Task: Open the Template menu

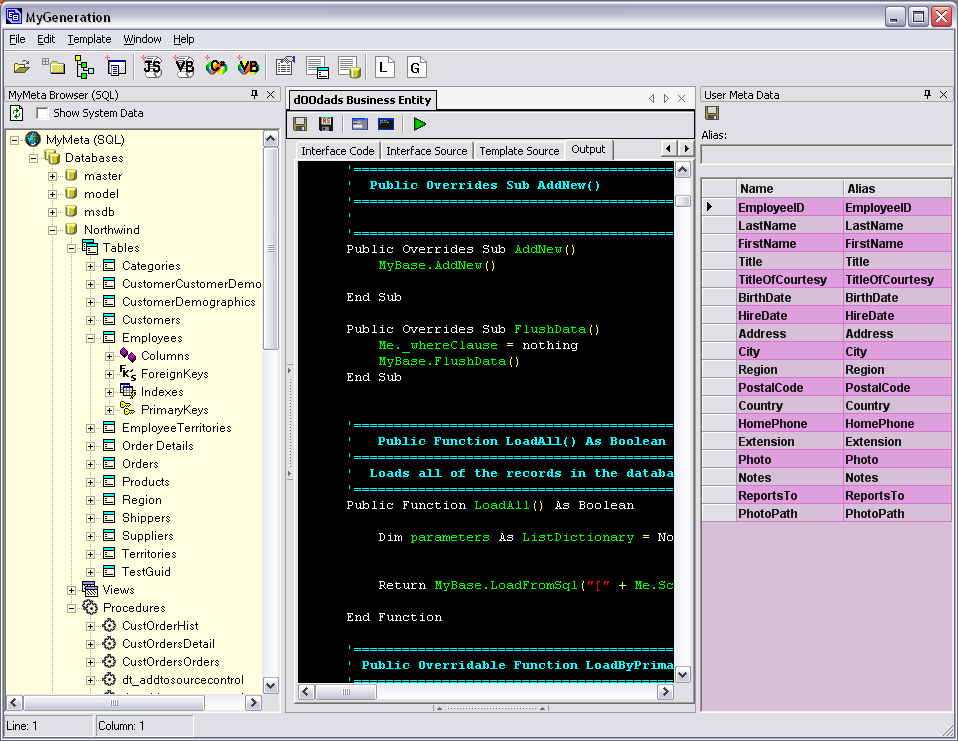Action: 89,39
